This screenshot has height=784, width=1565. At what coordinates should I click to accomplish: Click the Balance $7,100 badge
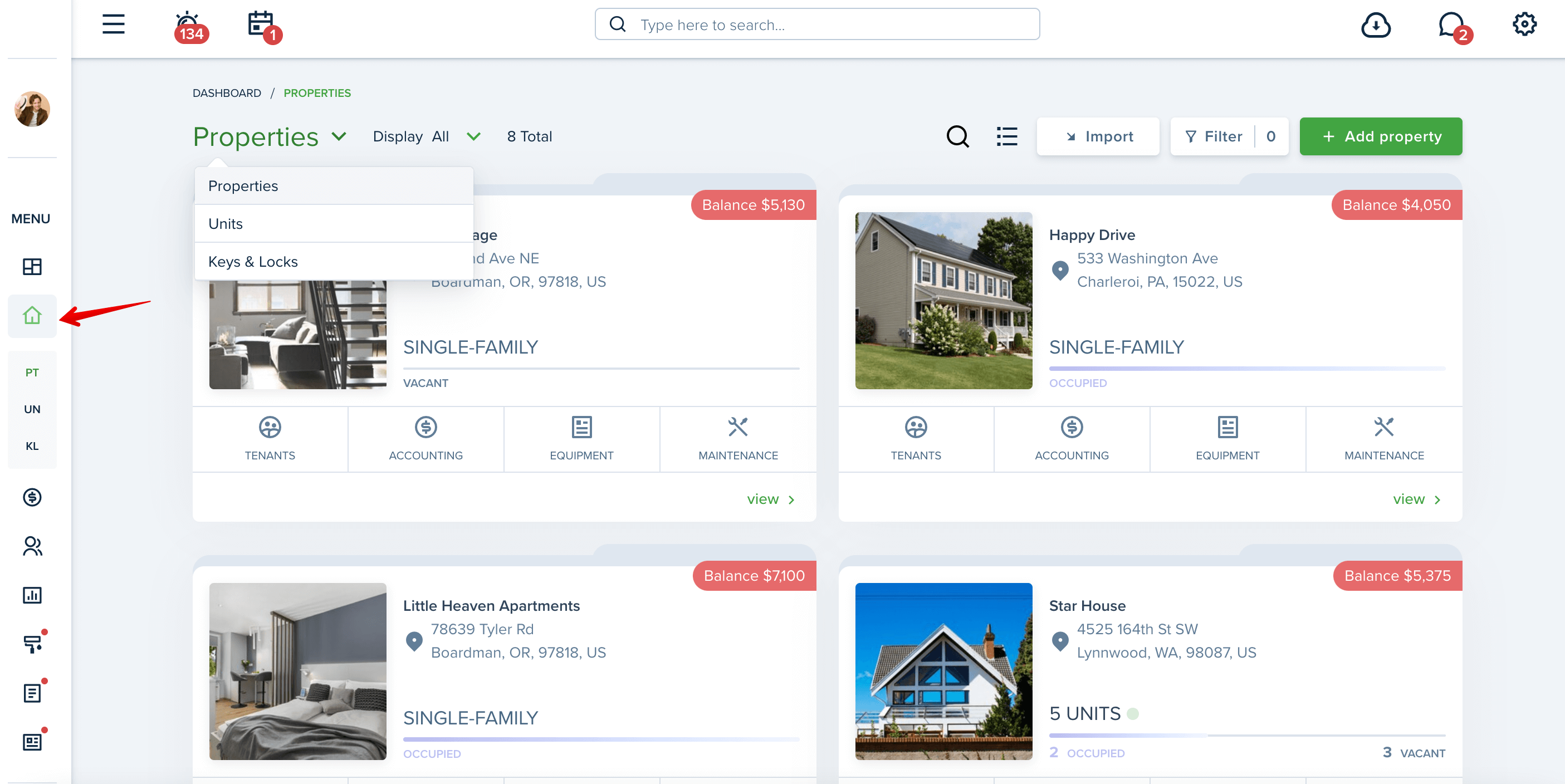754,575
